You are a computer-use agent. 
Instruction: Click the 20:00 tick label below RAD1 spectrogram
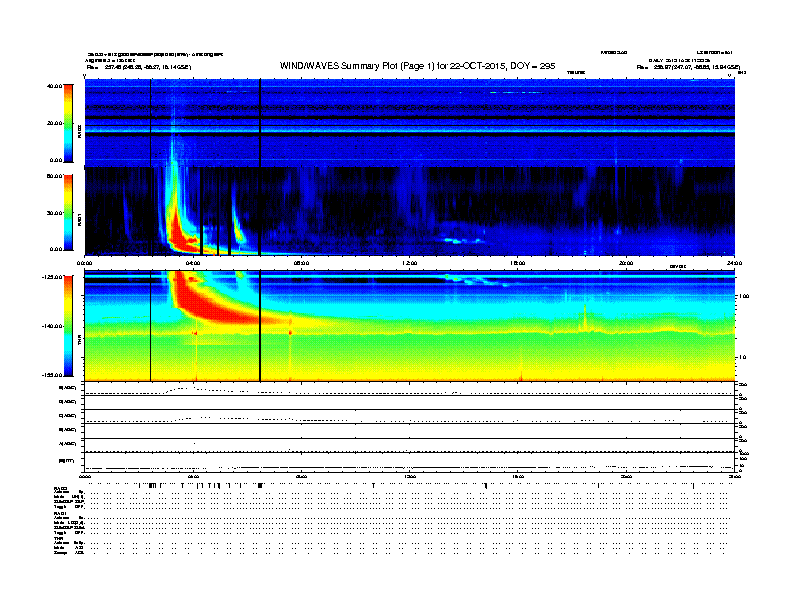(x=626, y=263)
